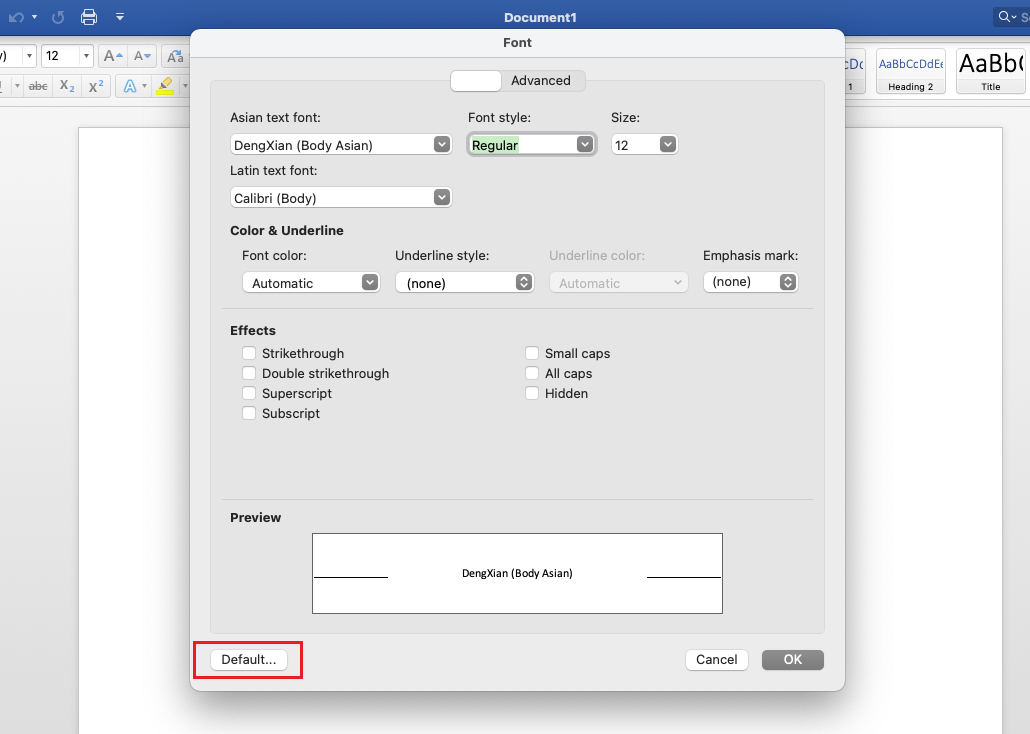Apply yellow with the Text Highlight Color swatch

[165, 87]
